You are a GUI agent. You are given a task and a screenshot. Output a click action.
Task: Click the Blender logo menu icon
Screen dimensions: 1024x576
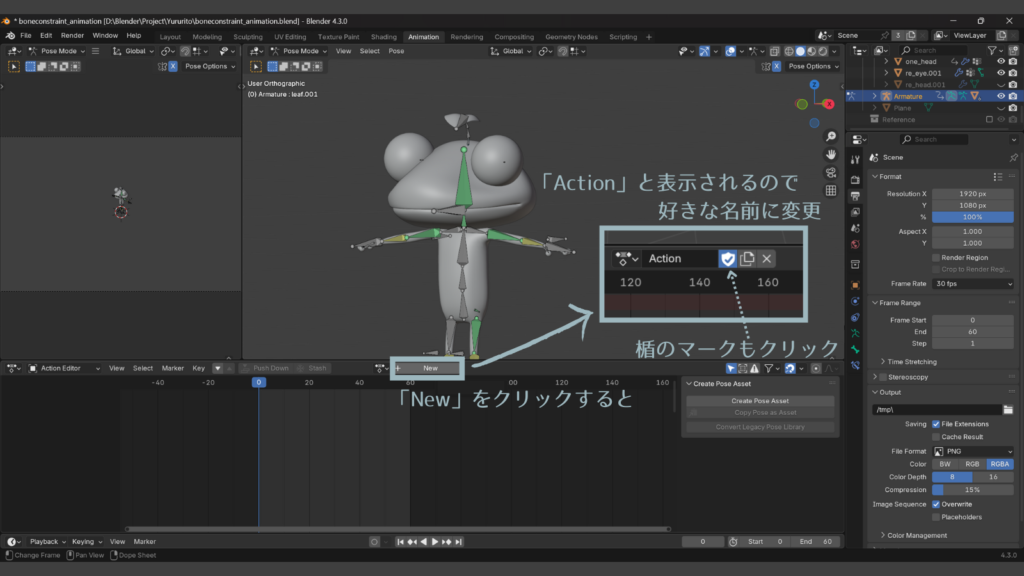click(x=10, y=35)
